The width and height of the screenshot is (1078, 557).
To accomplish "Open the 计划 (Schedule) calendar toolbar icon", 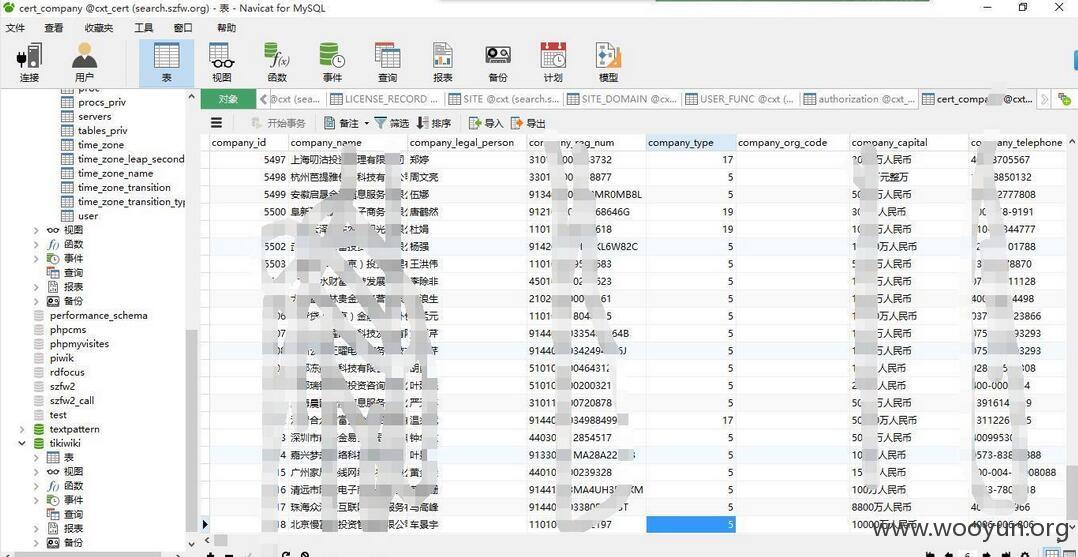I will pyautogui.click(x=553, y=63).
